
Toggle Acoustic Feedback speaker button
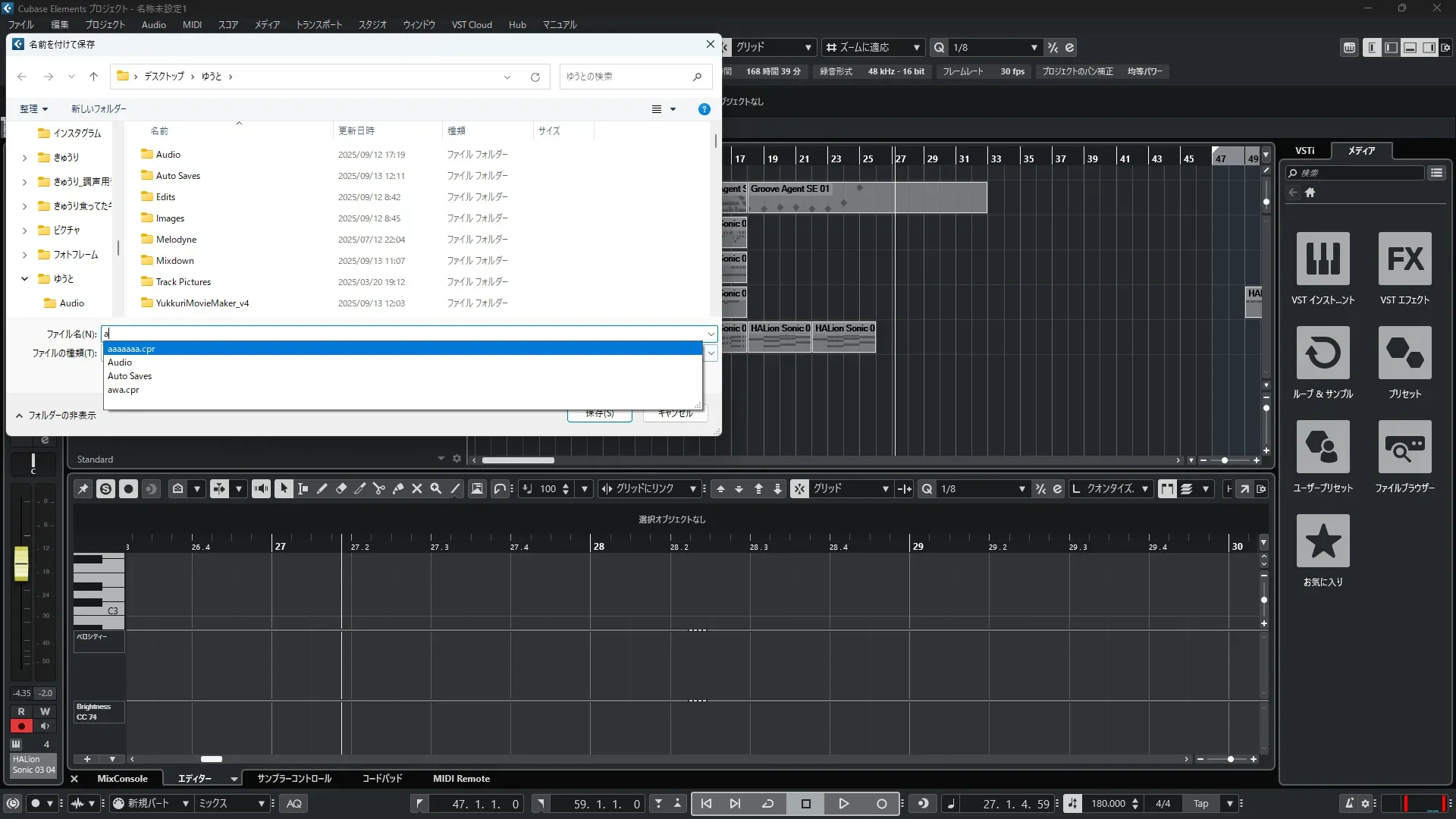(261, 489)
